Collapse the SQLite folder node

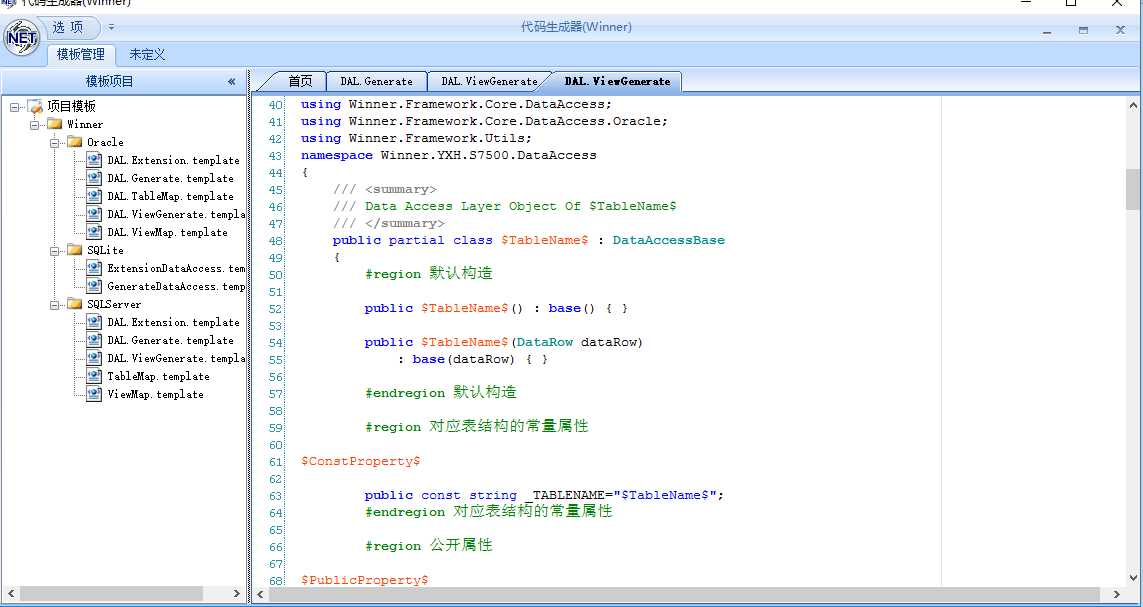click(x=55, y=250)
